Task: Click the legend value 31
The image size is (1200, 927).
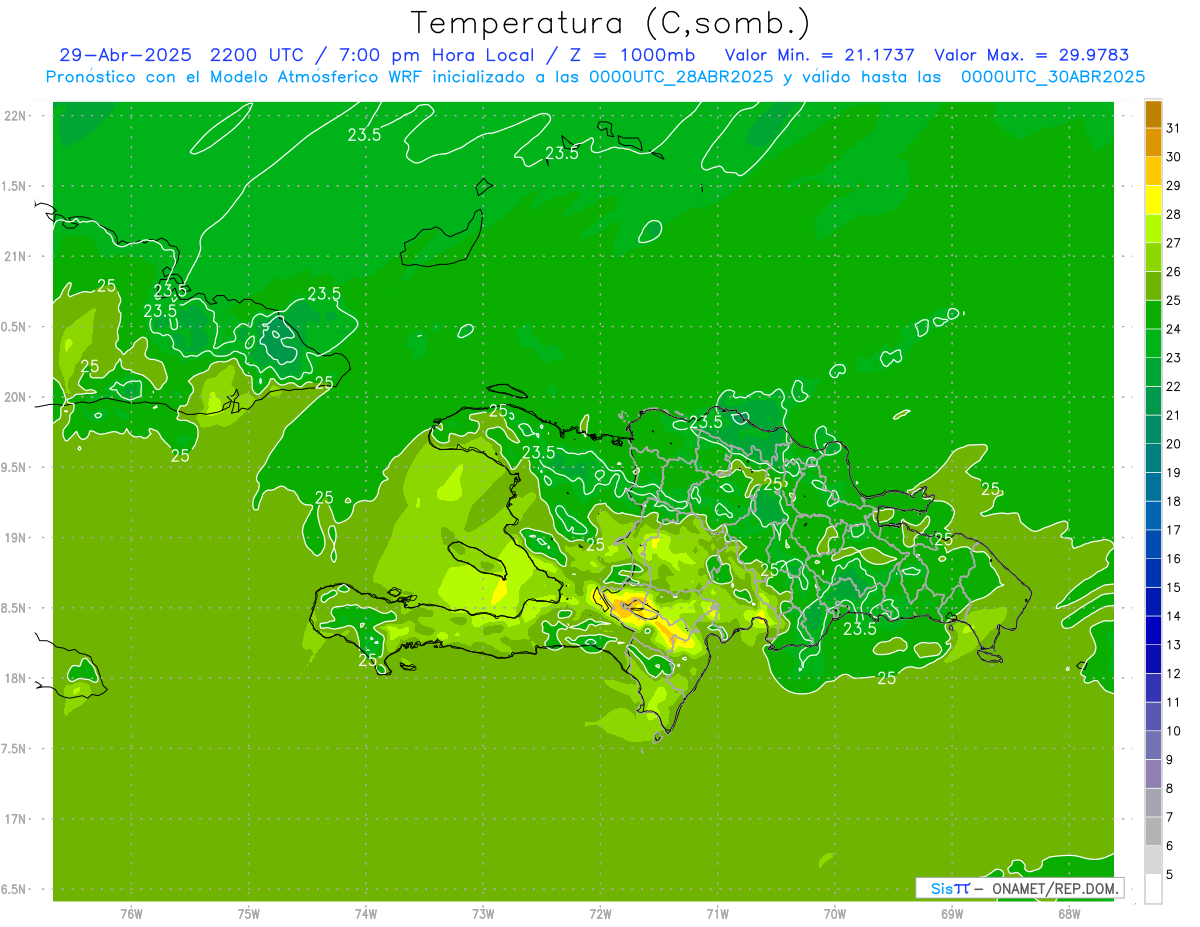Action: [1173, 128]
